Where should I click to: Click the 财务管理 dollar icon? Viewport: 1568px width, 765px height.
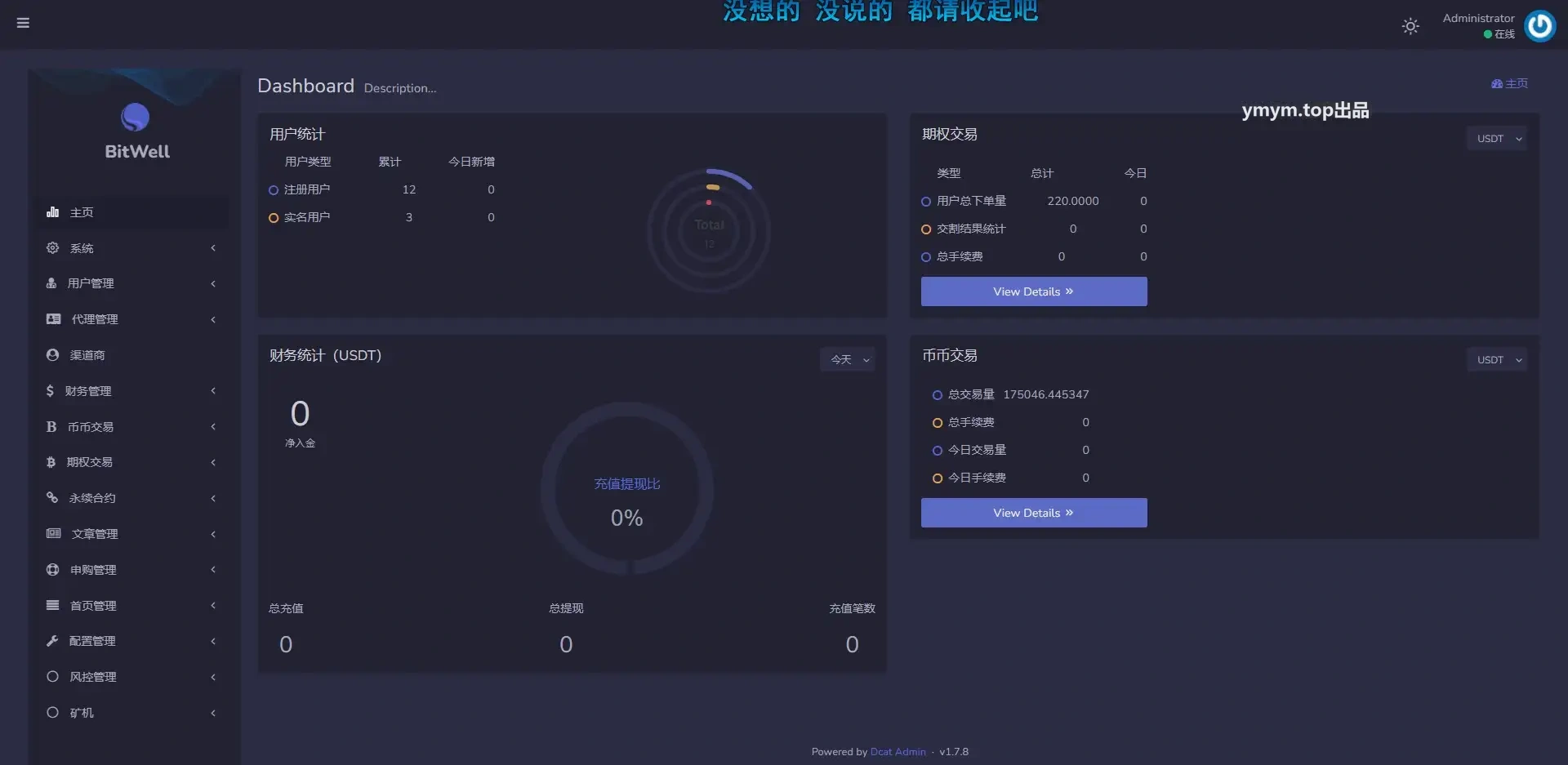tap(50, 391)
